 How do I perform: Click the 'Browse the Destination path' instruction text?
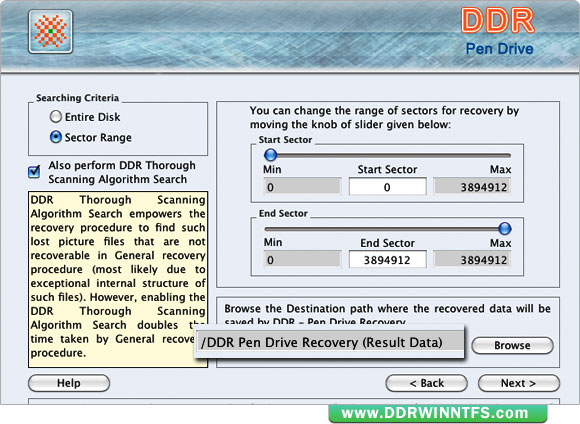(x=387, y=314)
